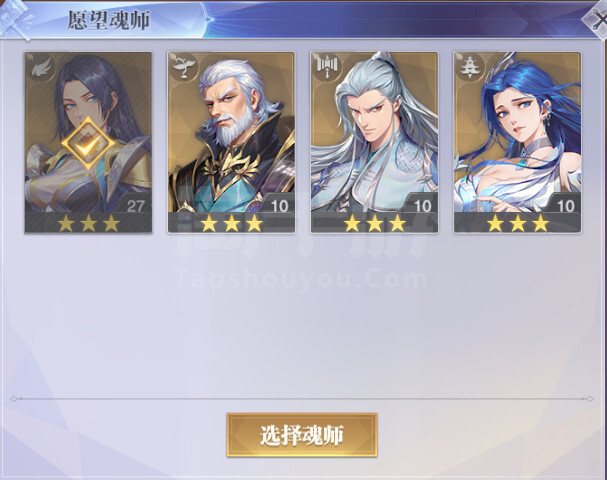Click the three stars under silver-haired man card
The height and width of the screenshot is (480, 607).
click(375, 223)
